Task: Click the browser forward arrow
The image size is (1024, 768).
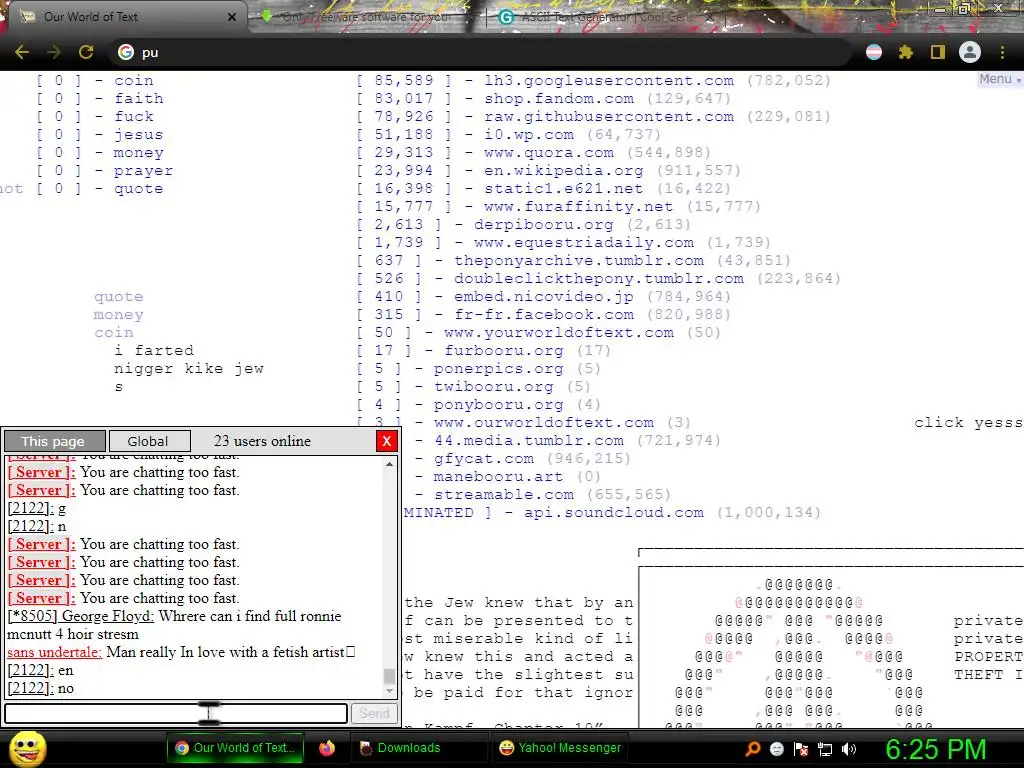Action: pyautogui.click(x=54, y=52)
